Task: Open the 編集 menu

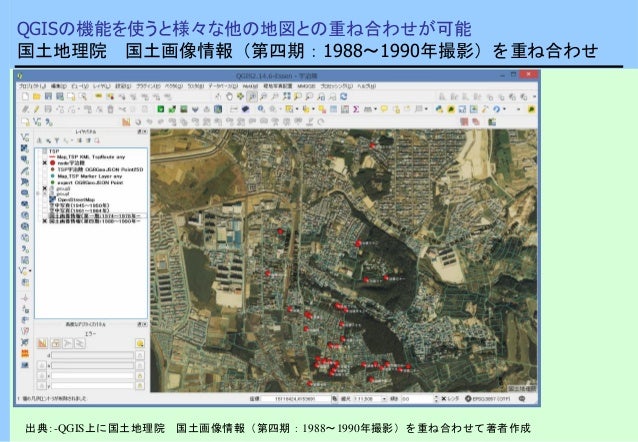Action: pyautogui.click(x=59, y=86)
